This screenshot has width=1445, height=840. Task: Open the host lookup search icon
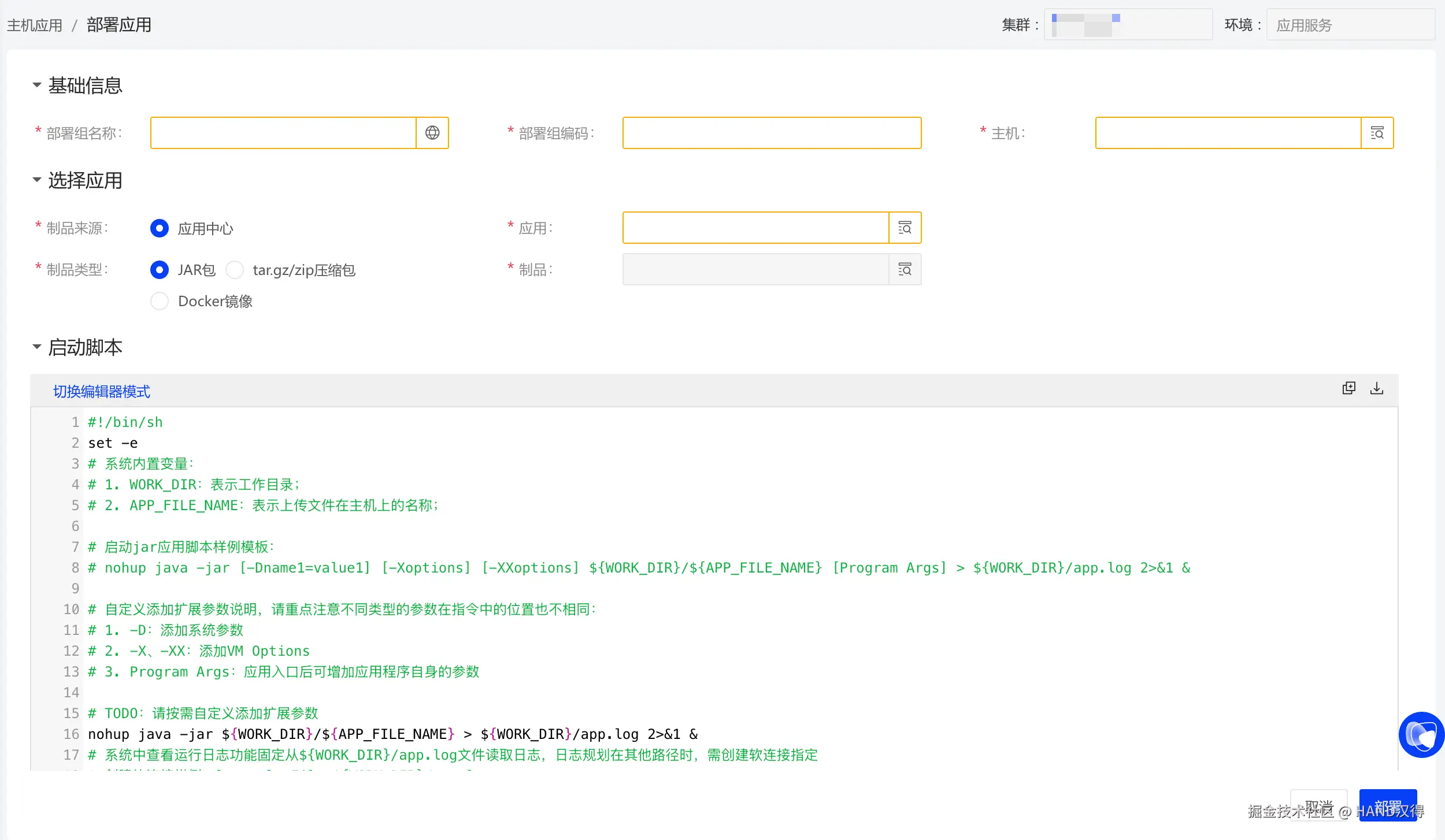pyautogui.click(x=1377, y=133)
